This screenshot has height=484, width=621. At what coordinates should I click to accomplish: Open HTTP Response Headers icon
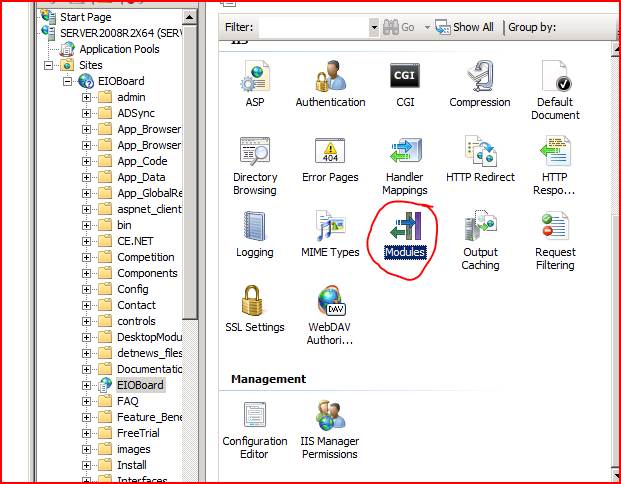point(554,166)
